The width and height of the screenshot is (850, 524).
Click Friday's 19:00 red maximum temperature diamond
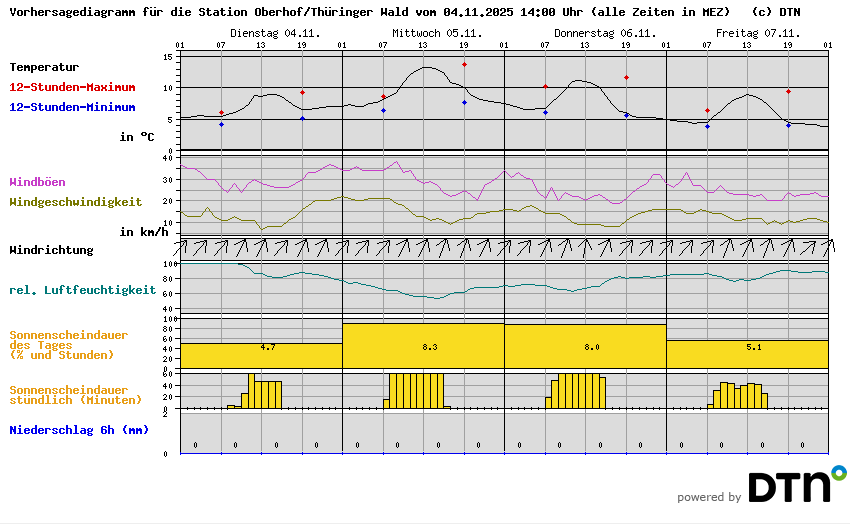(788, 91)
